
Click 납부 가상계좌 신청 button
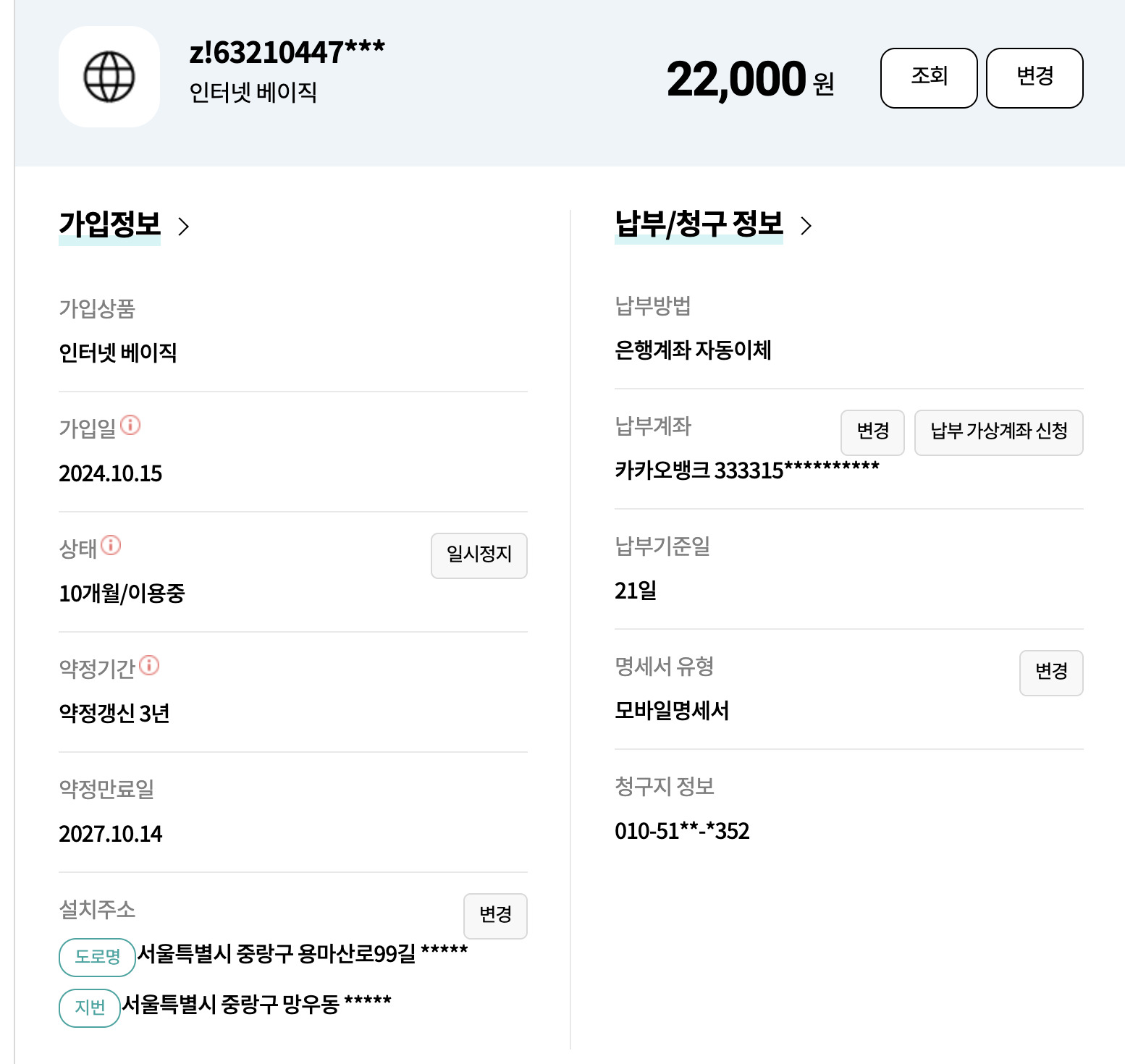(x=999, y=433)
